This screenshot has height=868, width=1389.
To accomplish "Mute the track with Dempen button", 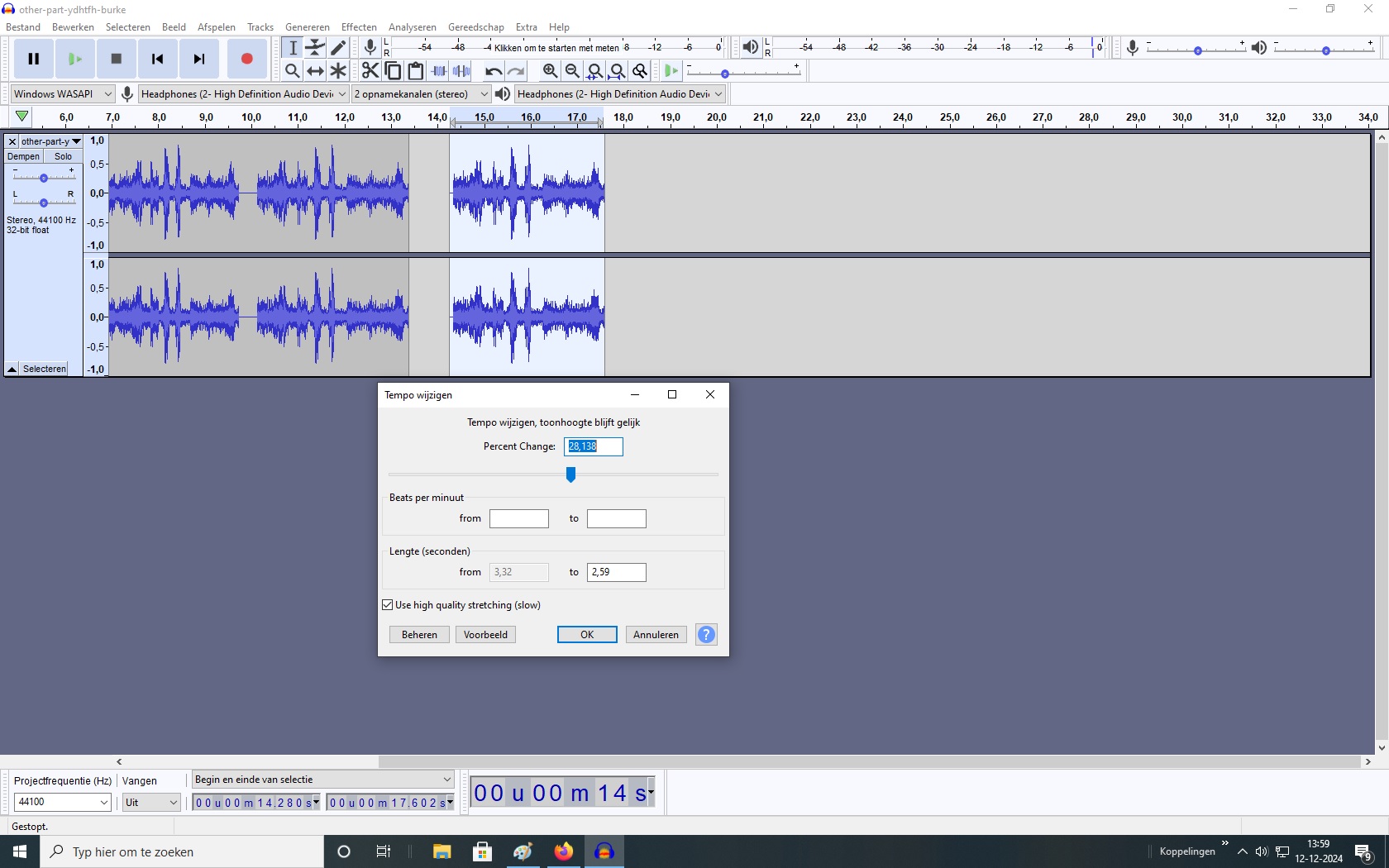I will (23, 156).
